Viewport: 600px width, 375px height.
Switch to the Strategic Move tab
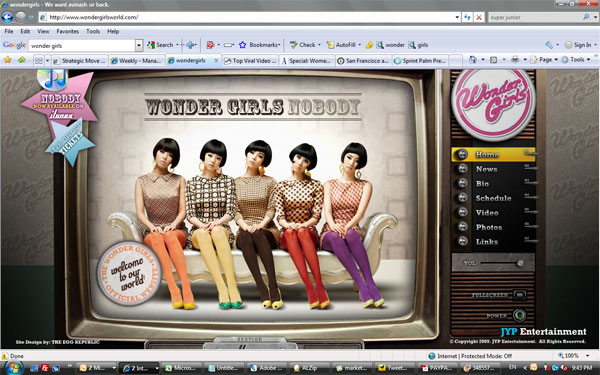coord(80,61)
